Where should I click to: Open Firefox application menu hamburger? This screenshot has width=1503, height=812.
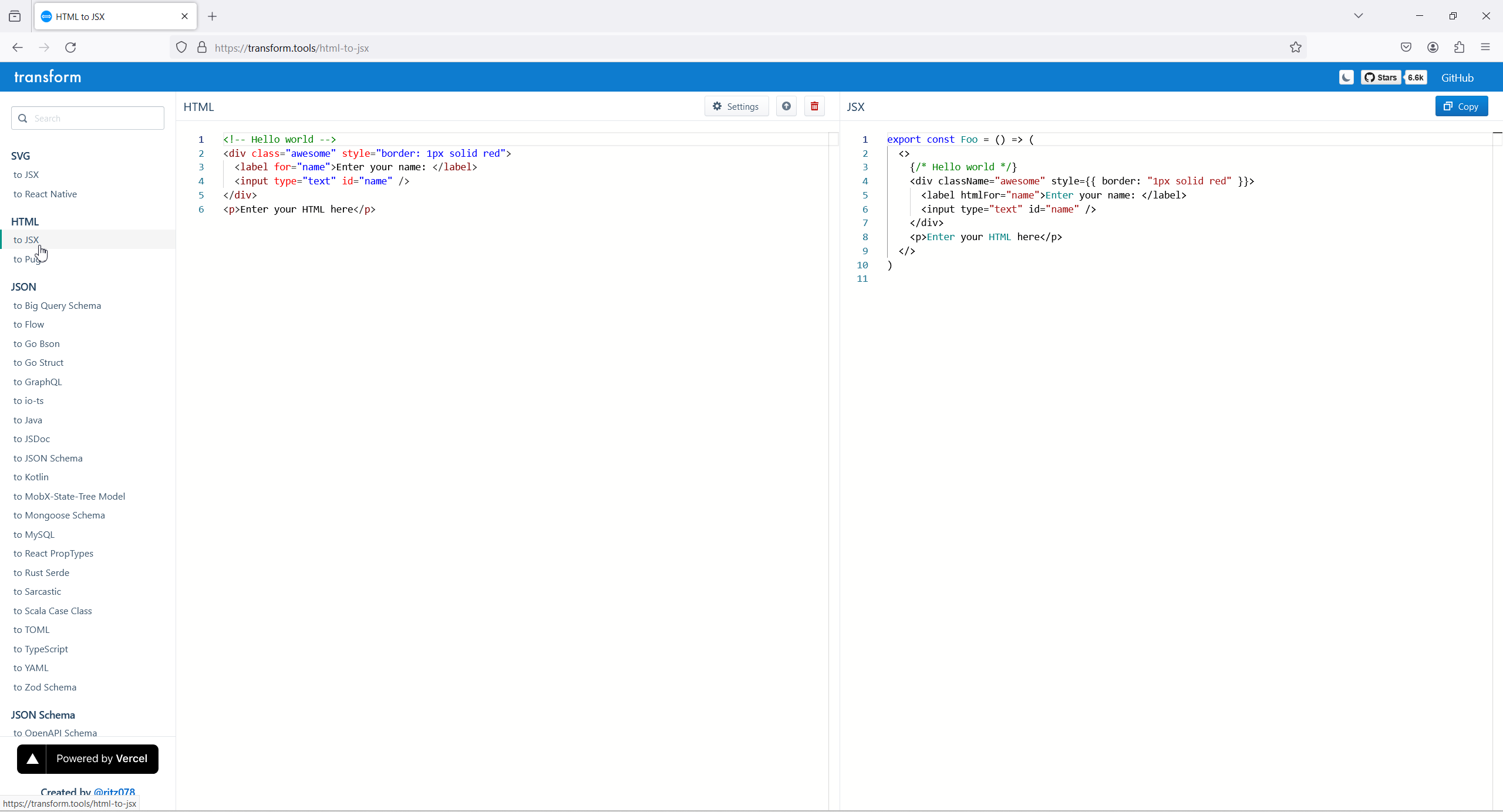(x=1485, y=48)
